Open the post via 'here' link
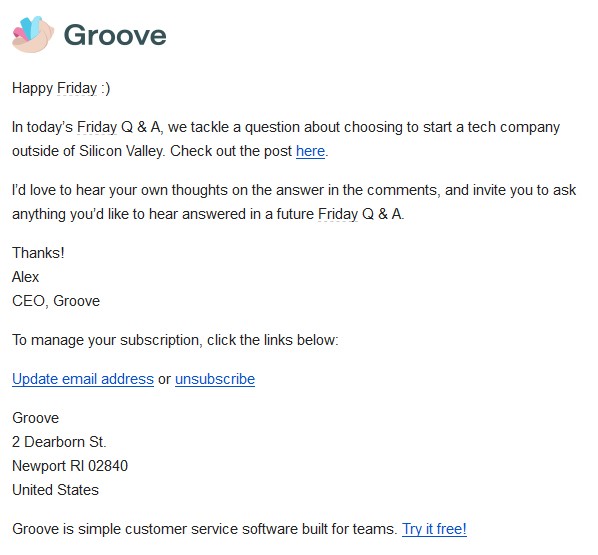Screen dimensions: 598x555 pyautogui.click(x=310, y=151)
